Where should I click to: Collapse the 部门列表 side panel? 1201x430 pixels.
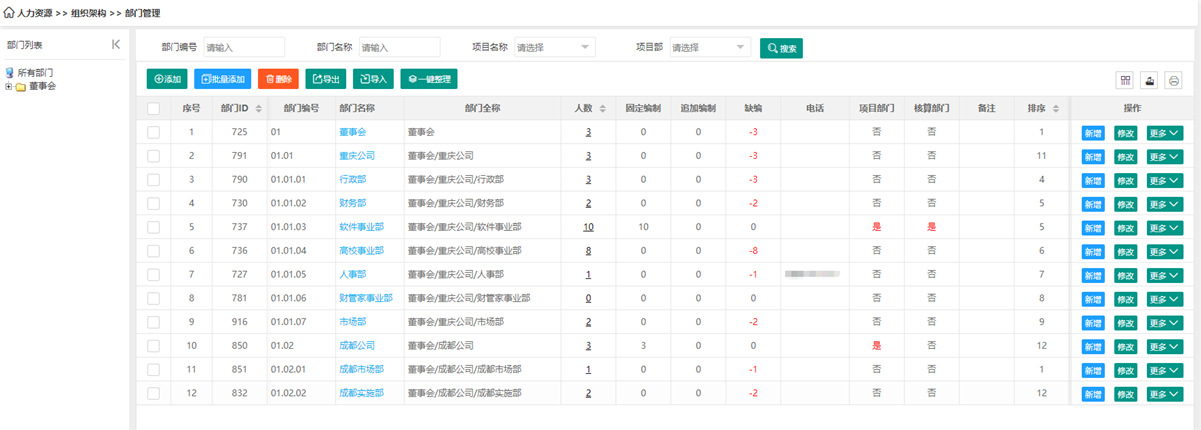tap(116, 45)
